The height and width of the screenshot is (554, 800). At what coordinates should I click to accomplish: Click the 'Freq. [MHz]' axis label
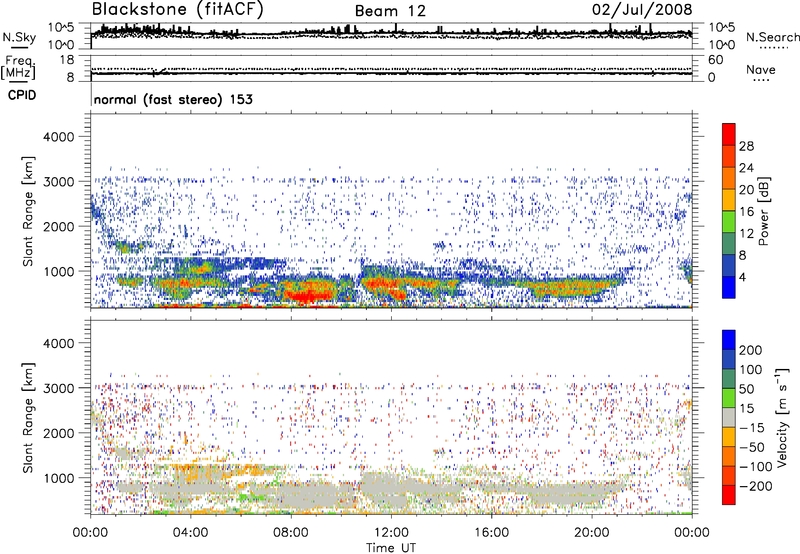19,68
